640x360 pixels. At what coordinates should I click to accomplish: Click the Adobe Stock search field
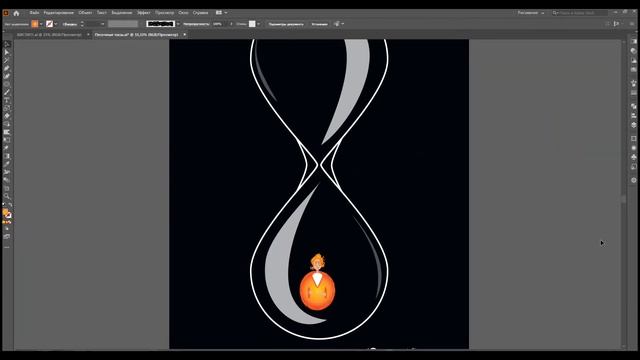[x=580, y=13]
